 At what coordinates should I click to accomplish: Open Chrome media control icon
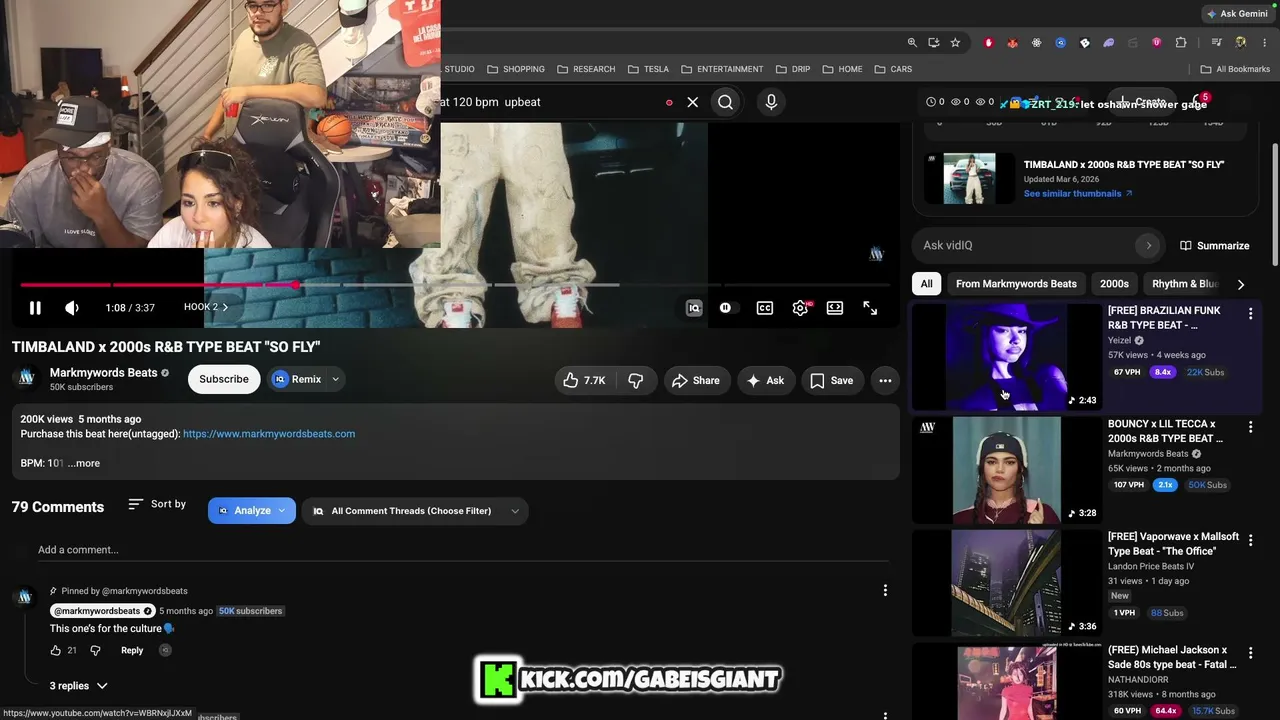[1217, 43]
